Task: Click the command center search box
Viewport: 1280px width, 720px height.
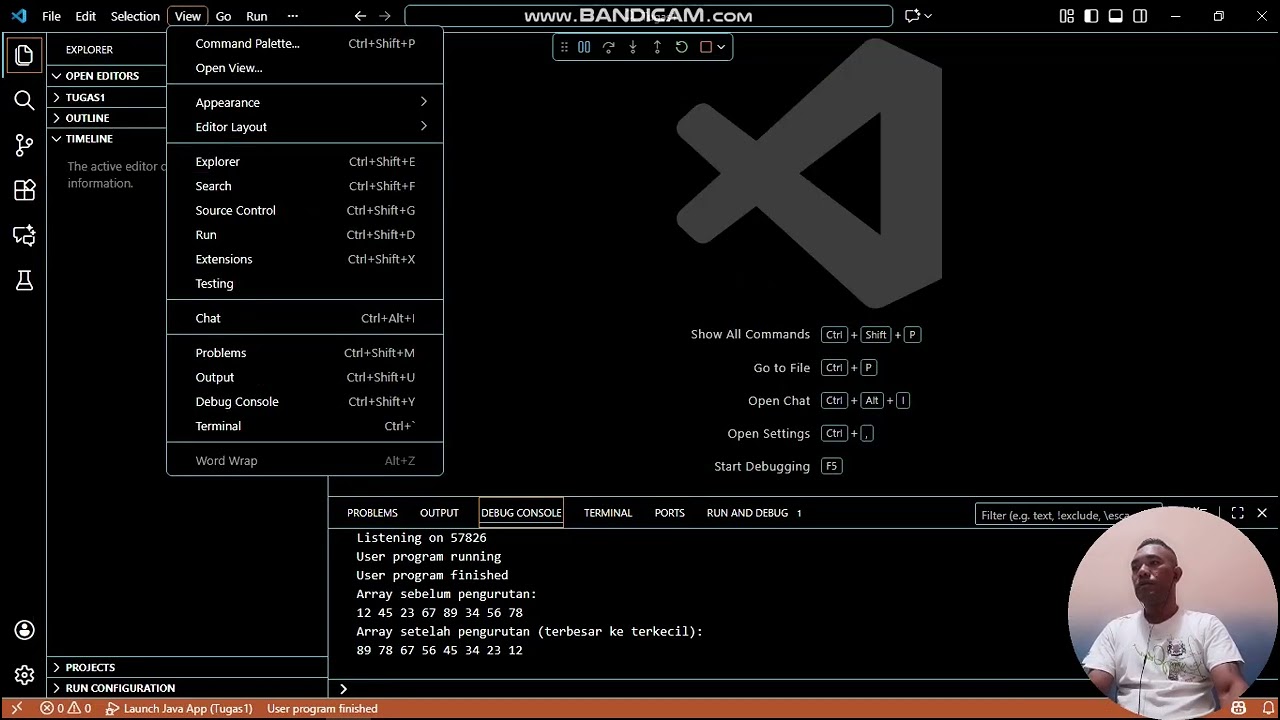Action: pos(648,16)
